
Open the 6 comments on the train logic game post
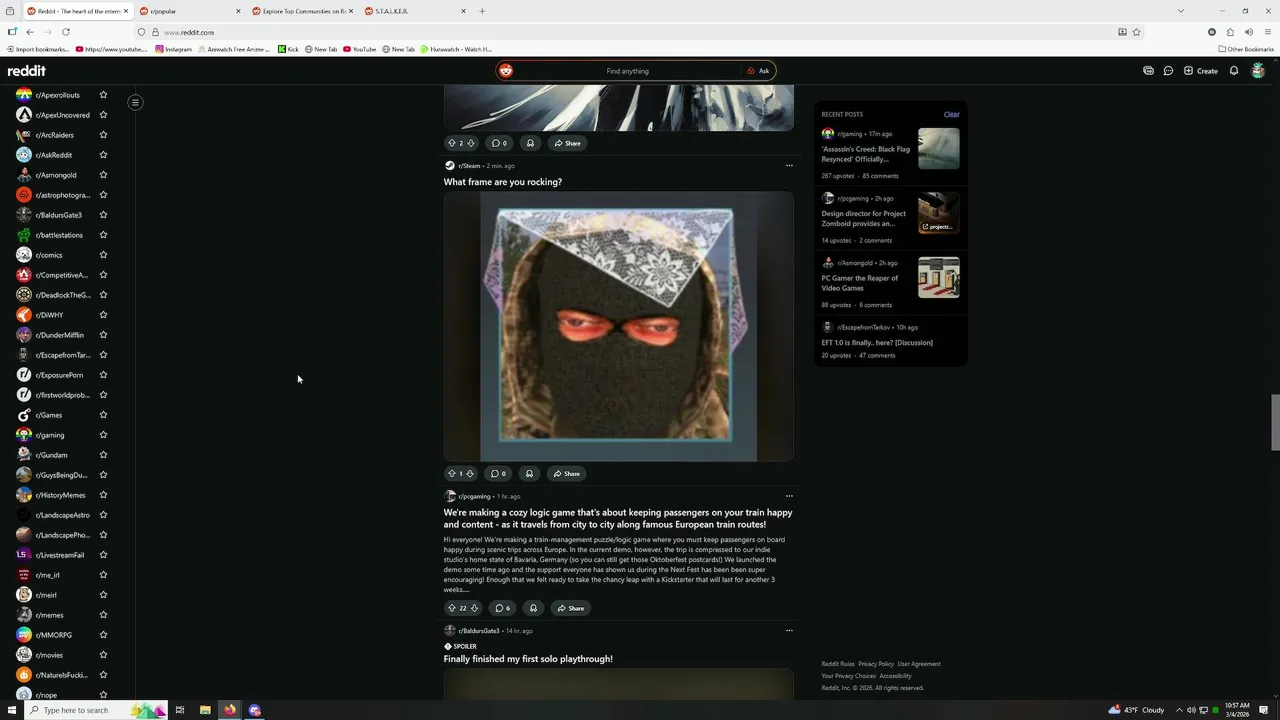pos(502,608)
